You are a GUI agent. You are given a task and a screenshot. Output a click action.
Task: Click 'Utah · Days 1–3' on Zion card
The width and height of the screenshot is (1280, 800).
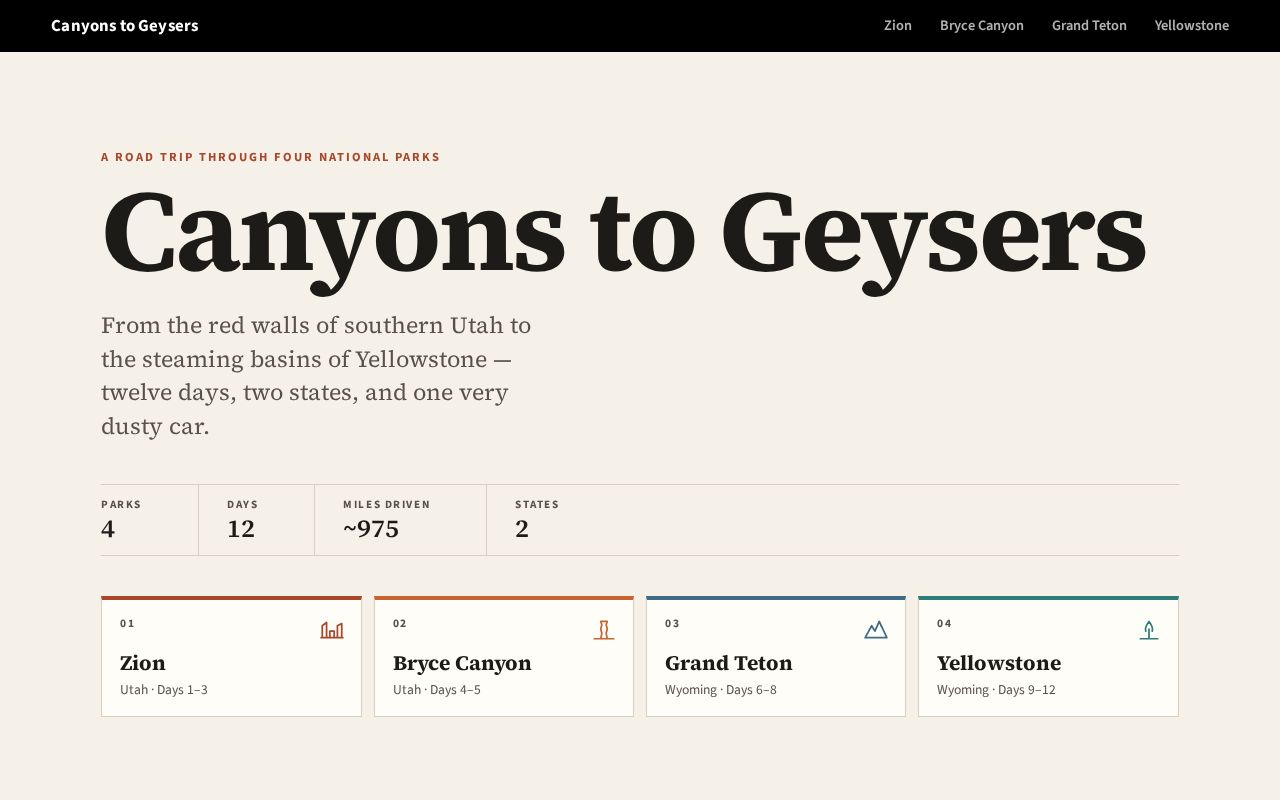[x=164, y=690]
